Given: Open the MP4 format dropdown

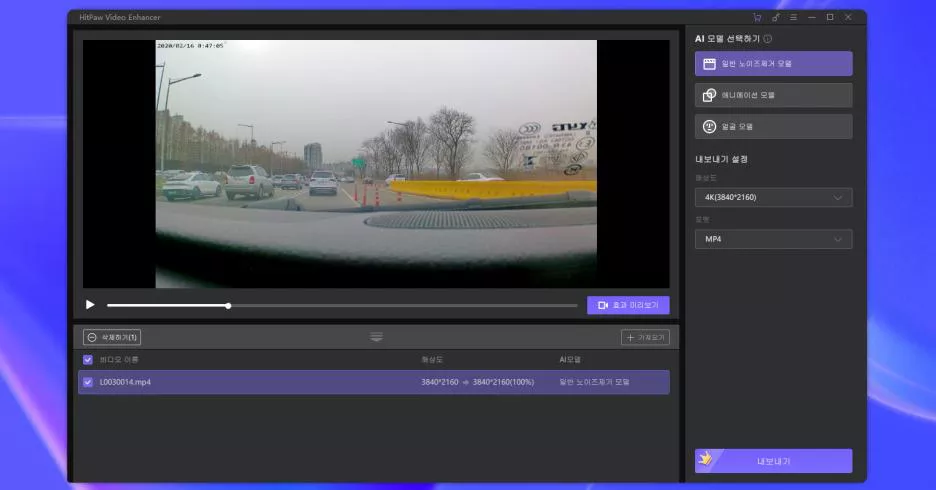Looking at the screenshot, I should pos(773,239).
